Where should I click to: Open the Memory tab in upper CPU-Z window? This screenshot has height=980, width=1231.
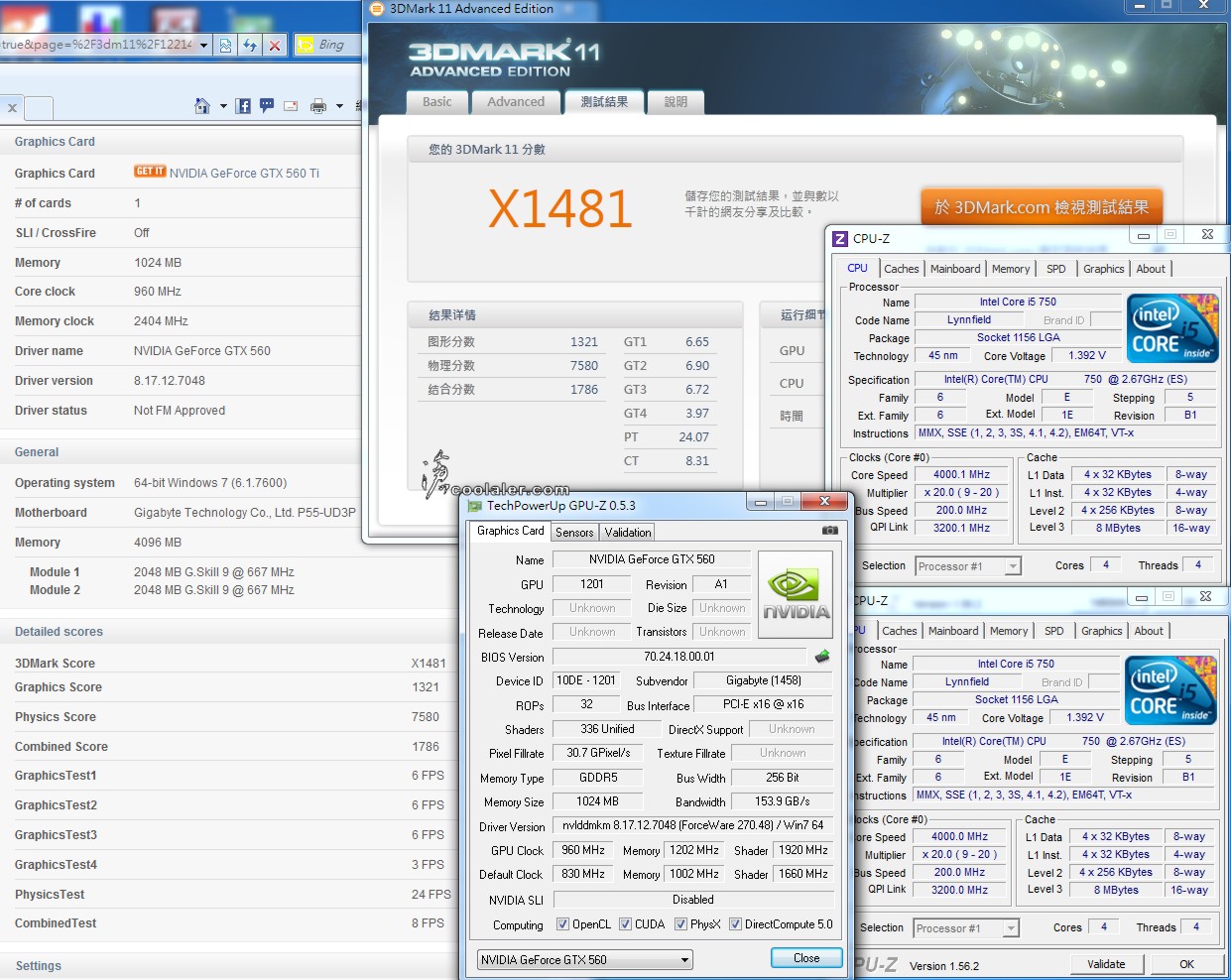[x=1011, y=269]
